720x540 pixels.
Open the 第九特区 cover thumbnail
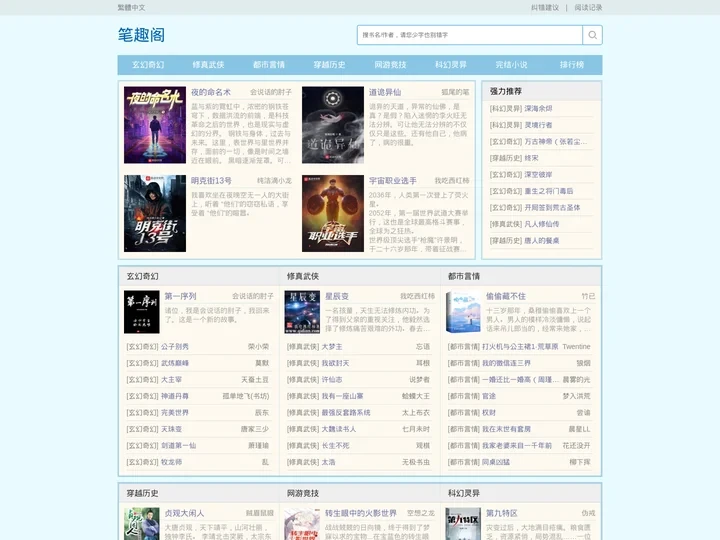[463, 524]
